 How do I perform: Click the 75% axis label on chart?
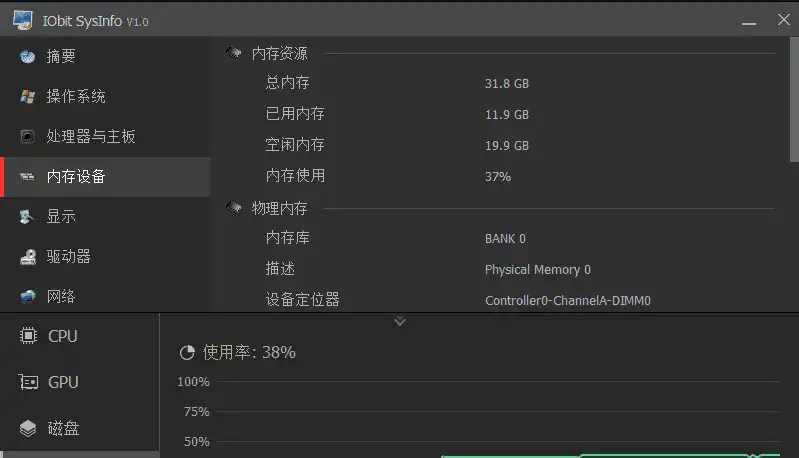(197, 412)
